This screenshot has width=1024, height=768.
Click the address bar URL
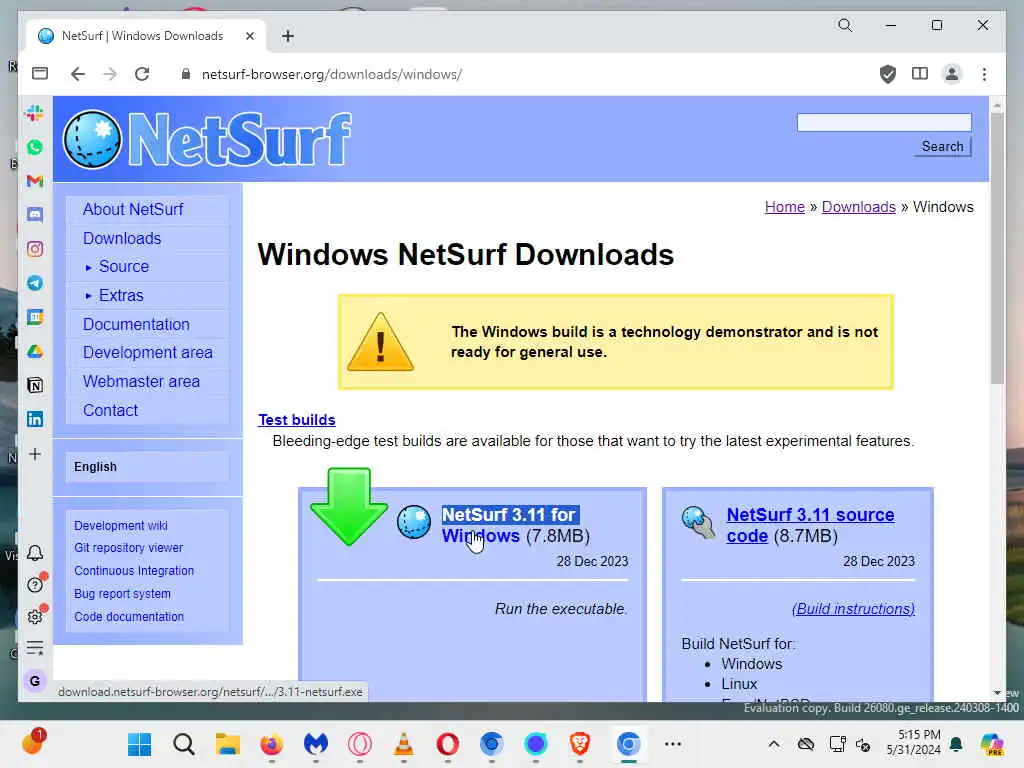coord(332,74)
